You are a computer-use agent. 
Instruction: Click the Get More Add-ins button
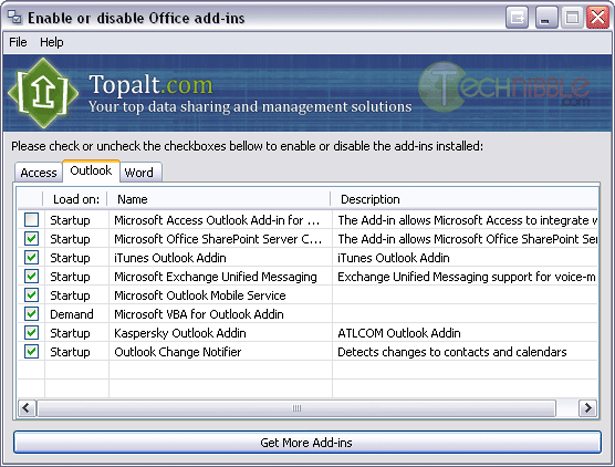tap(307, 442)
